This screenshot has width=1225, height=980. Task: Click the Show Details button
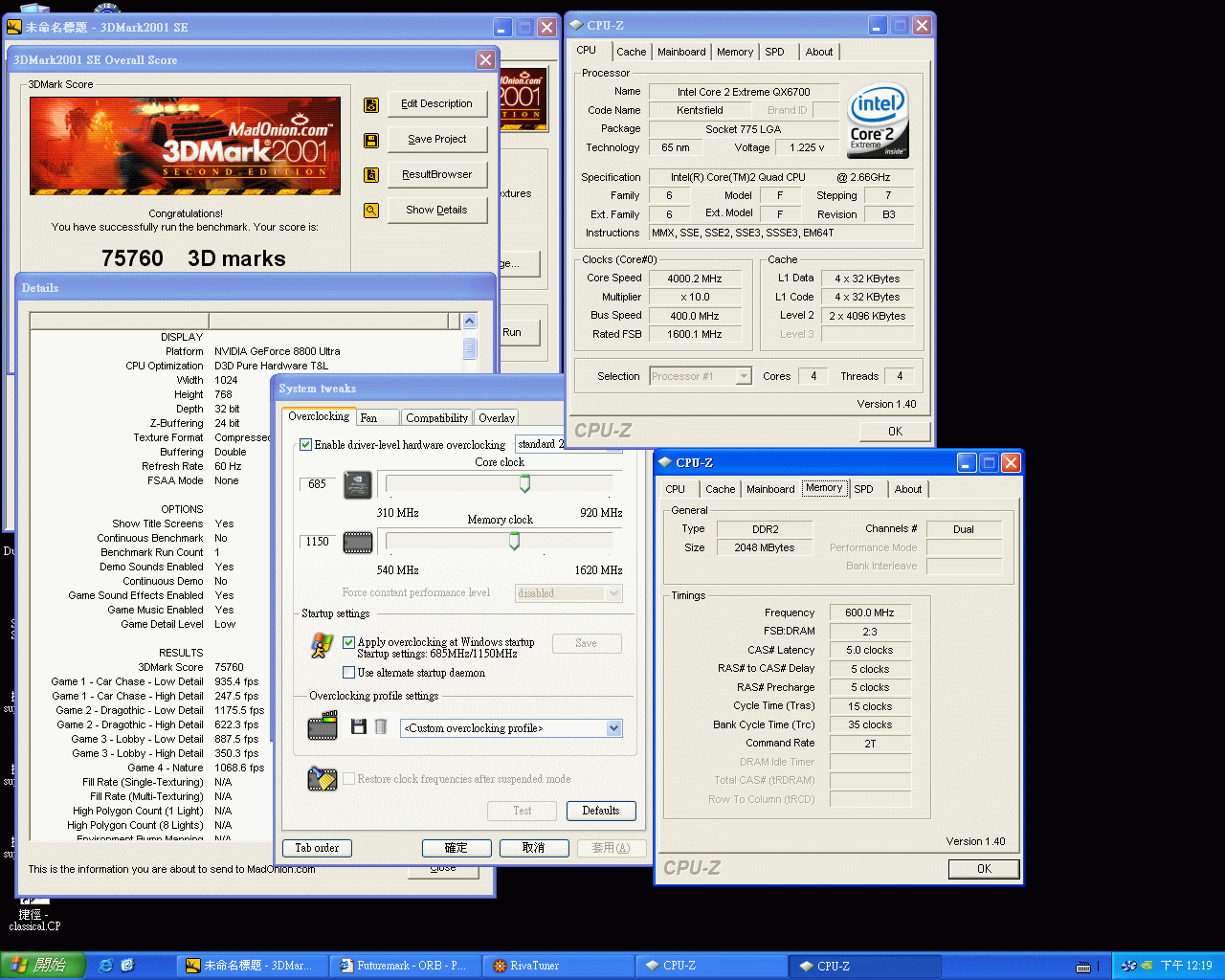tap(437, 210)
